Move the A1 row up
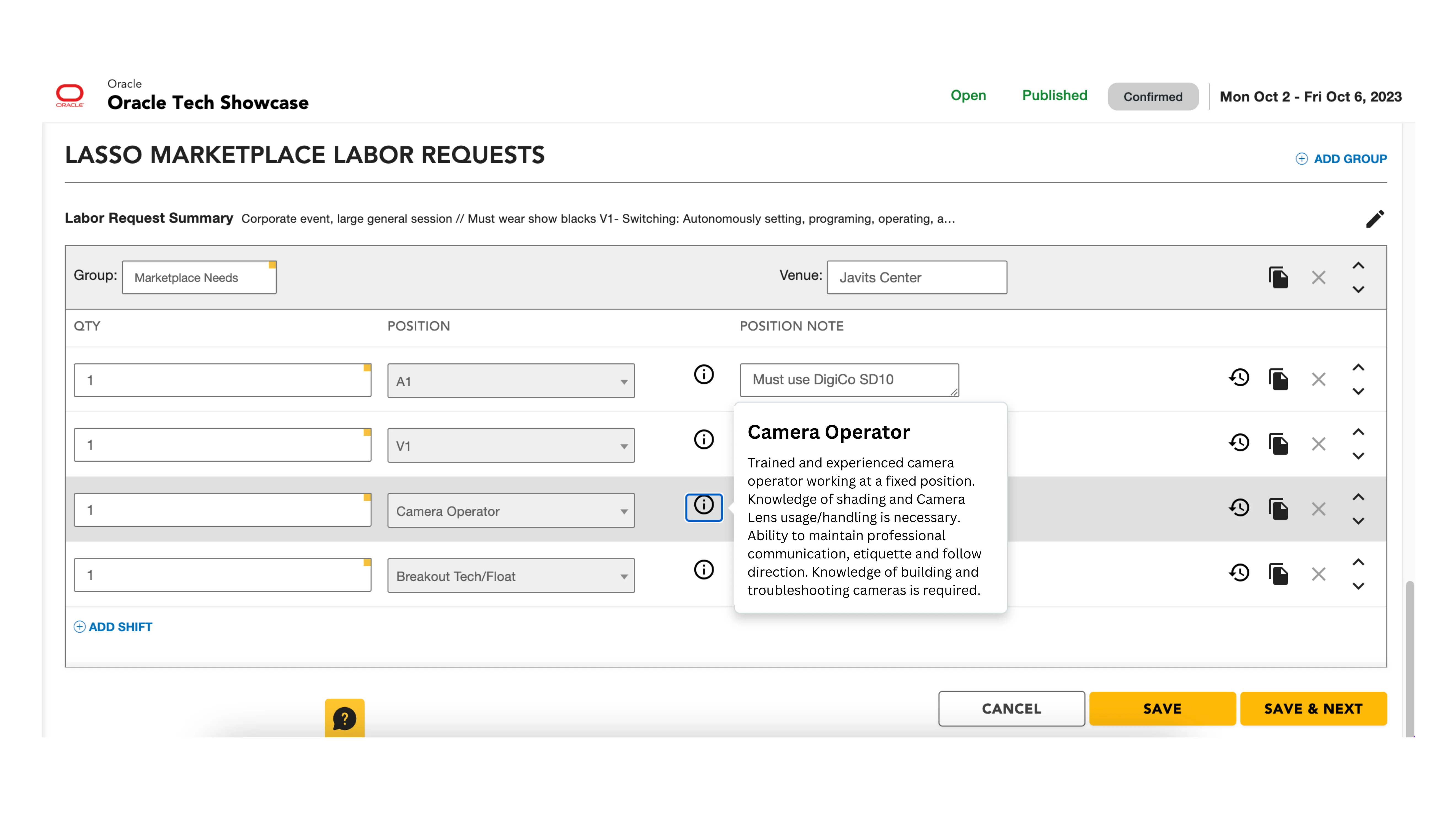 pyautogui.click(x=1358, y=367)
